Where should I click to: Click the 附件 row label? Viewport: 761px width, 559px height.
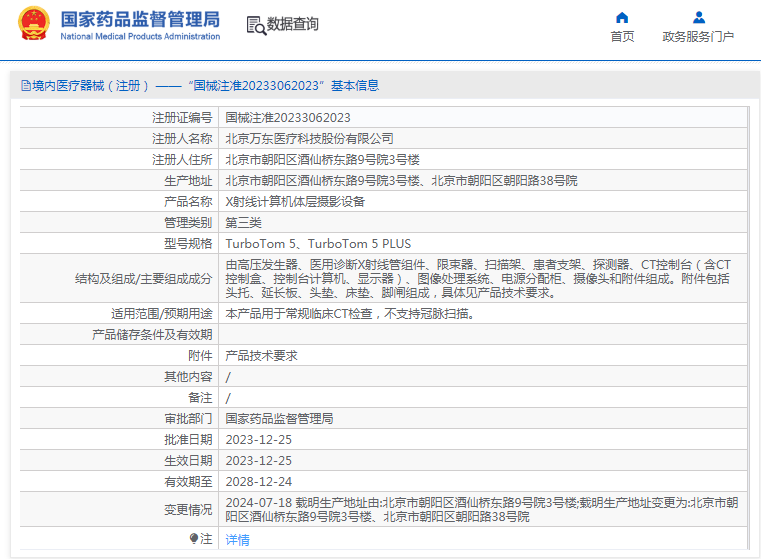coord(200,356)
